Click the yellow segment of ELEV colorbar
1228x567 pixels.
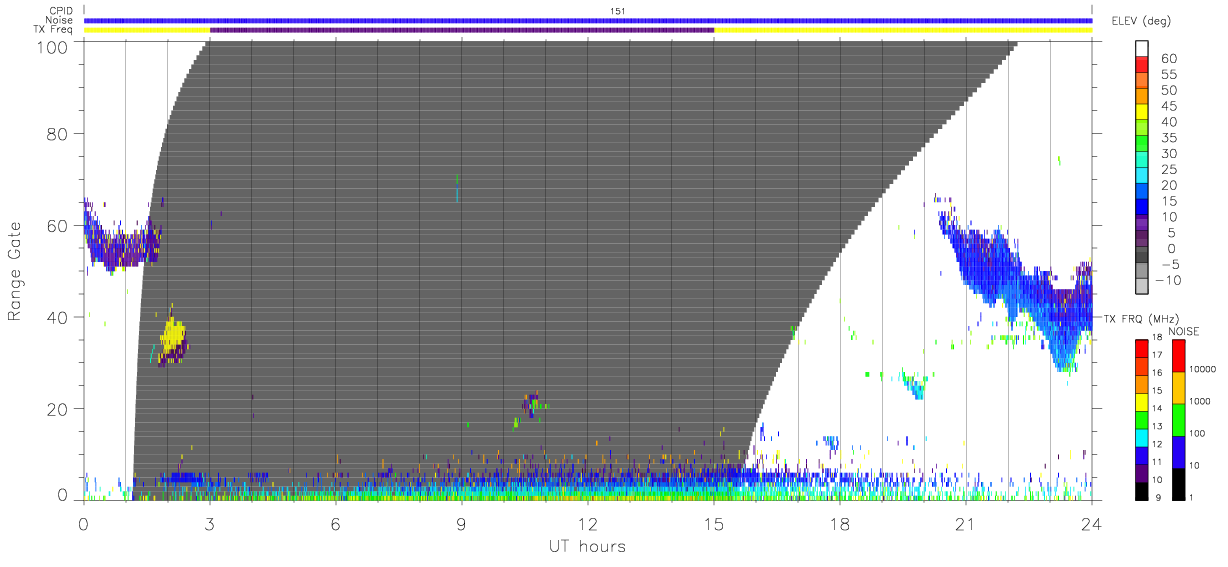[1142, 113]
